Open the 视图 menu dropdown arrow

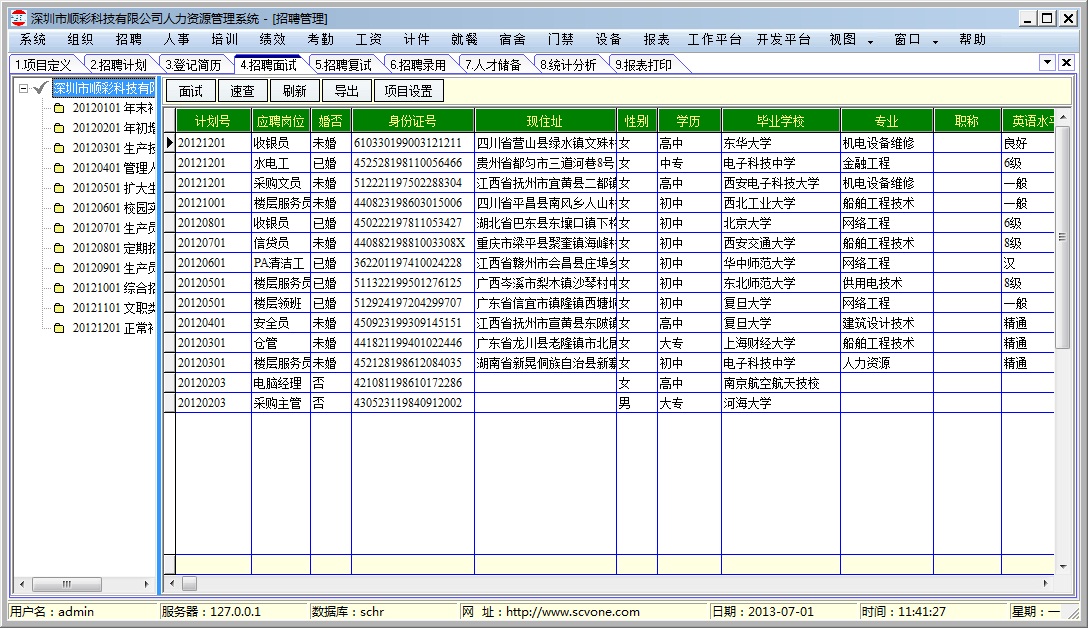(870, 42)
